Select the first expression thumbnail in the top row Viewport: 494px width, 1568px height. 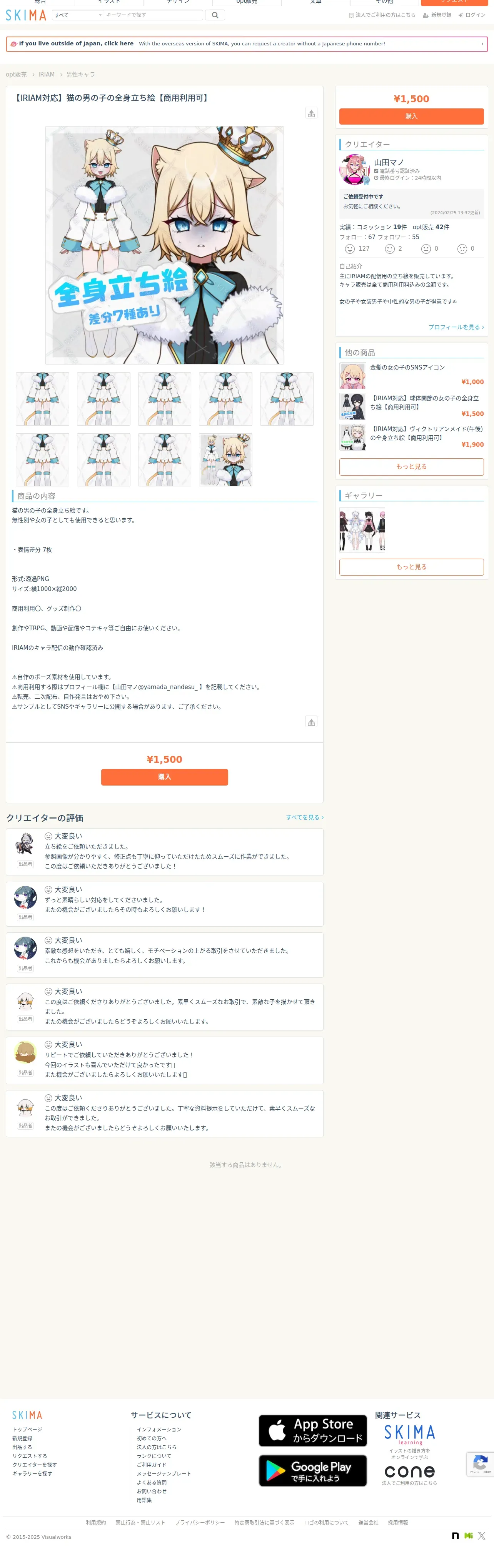tap(43, 399)
